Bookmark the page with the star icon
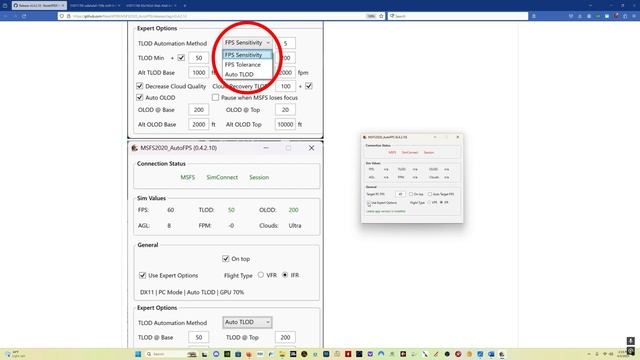Screen dimensions: 640x360 381,16
